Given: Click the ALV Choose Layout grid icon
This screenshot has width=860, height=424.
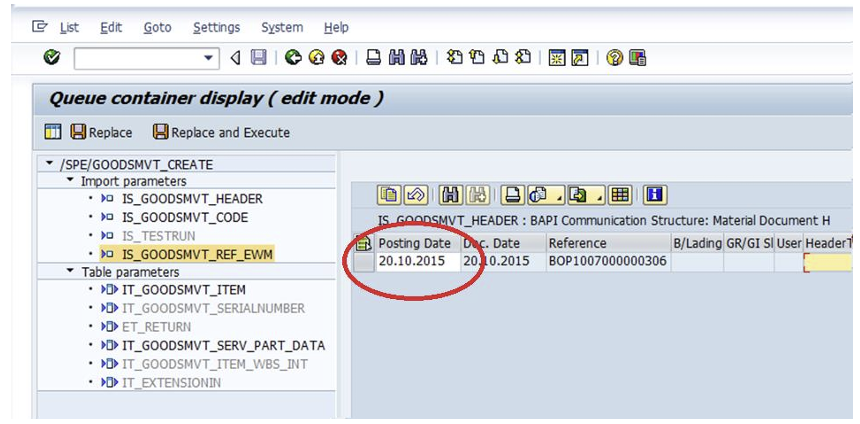Looking at the screenshot, I should pyautogui.click(x=620, y=195).
